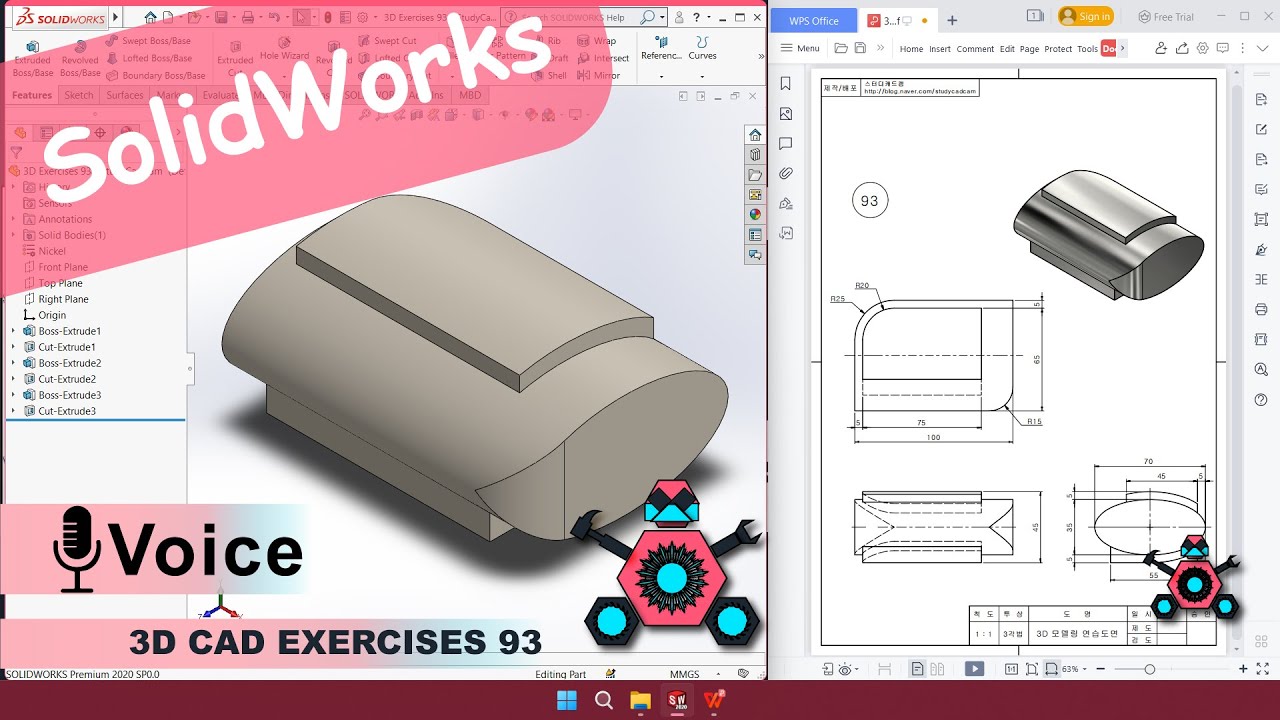Open the Design Library task pane icon

coord(755,155)
